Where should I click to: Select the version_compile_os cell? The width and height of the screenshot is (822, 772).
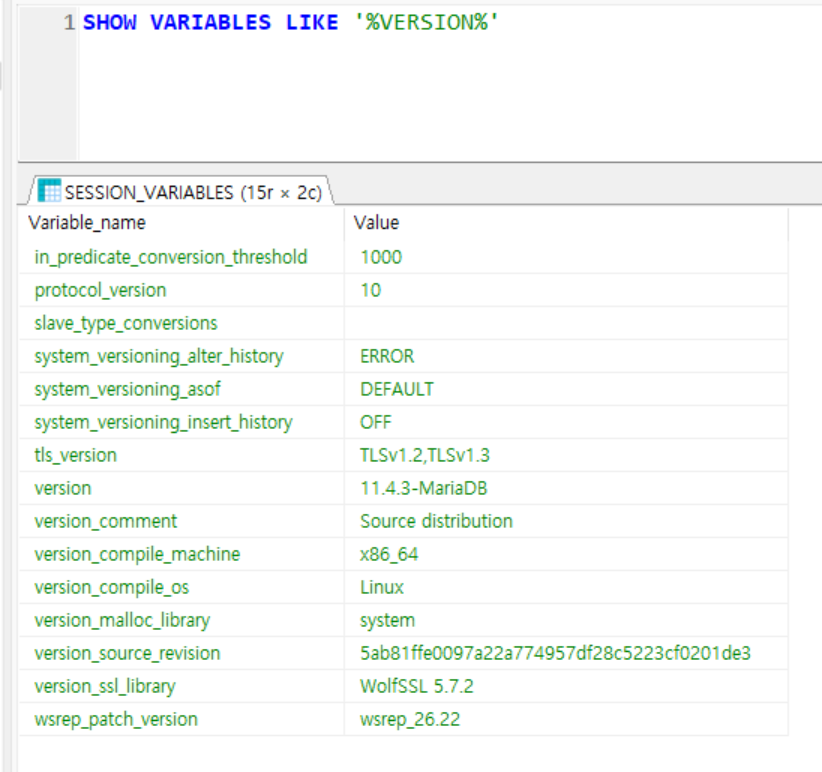pyautogui.click(x=181, y=588)
